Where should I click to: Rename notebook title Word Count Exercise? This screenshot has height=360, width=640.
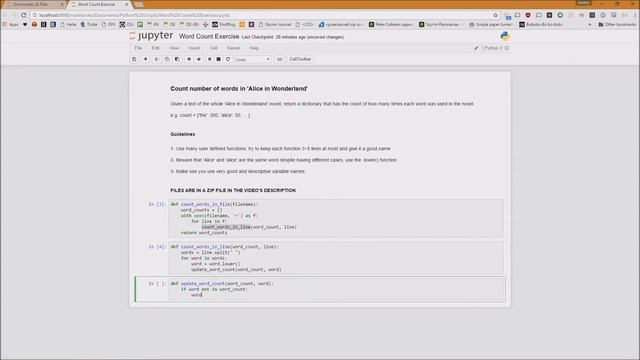click(209, 37)
